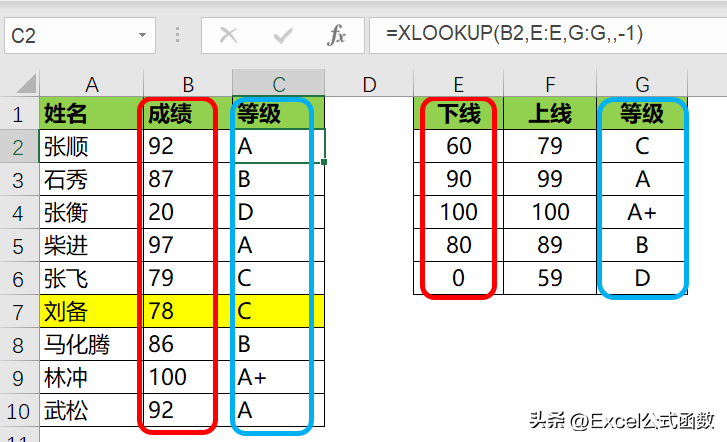This screenshot has height=442, width=727.
Task: Select column A header
Action: click(91, 83)
